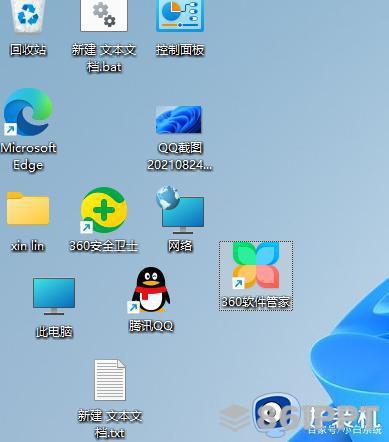Click the 此电脑 label text
The width and height of the screenshot is (389, 442).
tap(54, 332)
